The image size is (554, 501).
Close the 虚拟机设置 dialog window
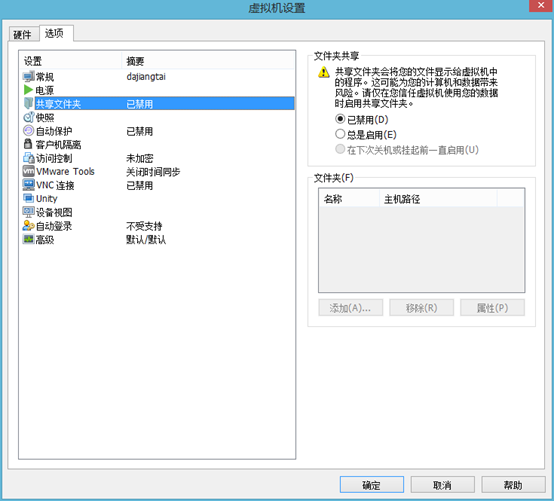[541, 6]
